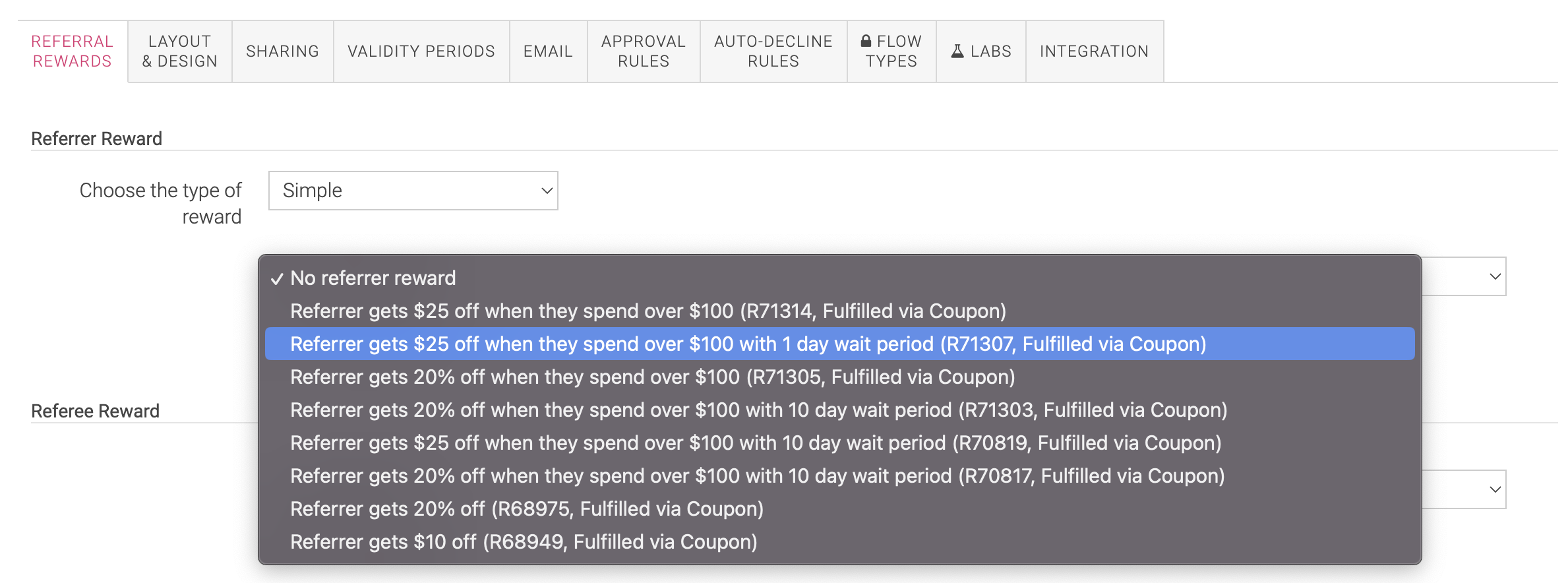Viewport: 1568px width, 583px height.
Task: Choose R71305 20% off option
Action: (839, 377)
